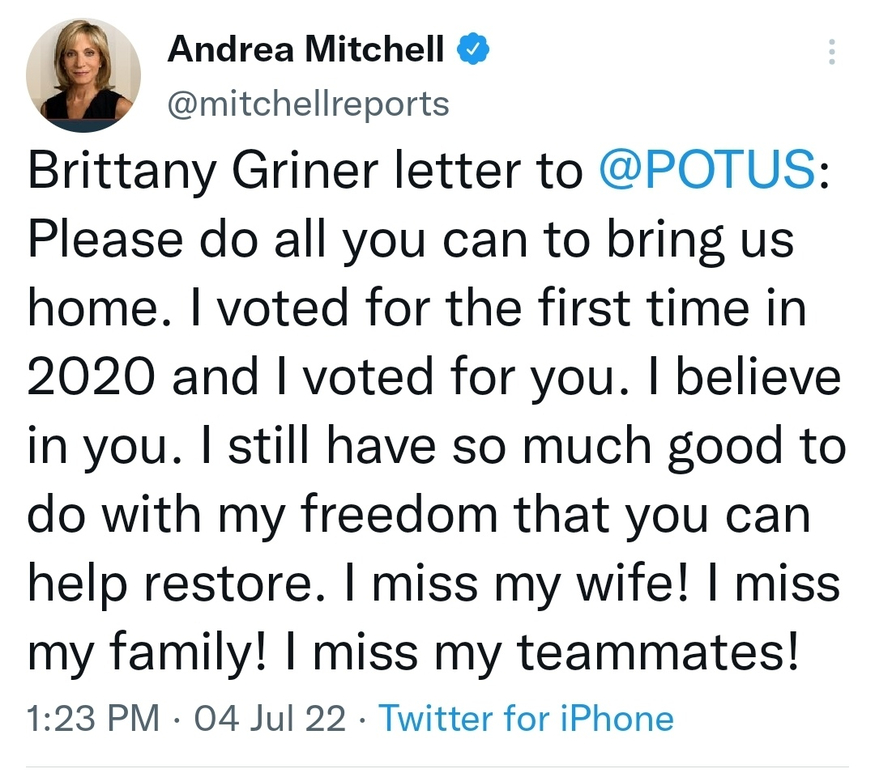
Task: Click the Andrea Mitchell display name
Action: (x=305, y=49)
